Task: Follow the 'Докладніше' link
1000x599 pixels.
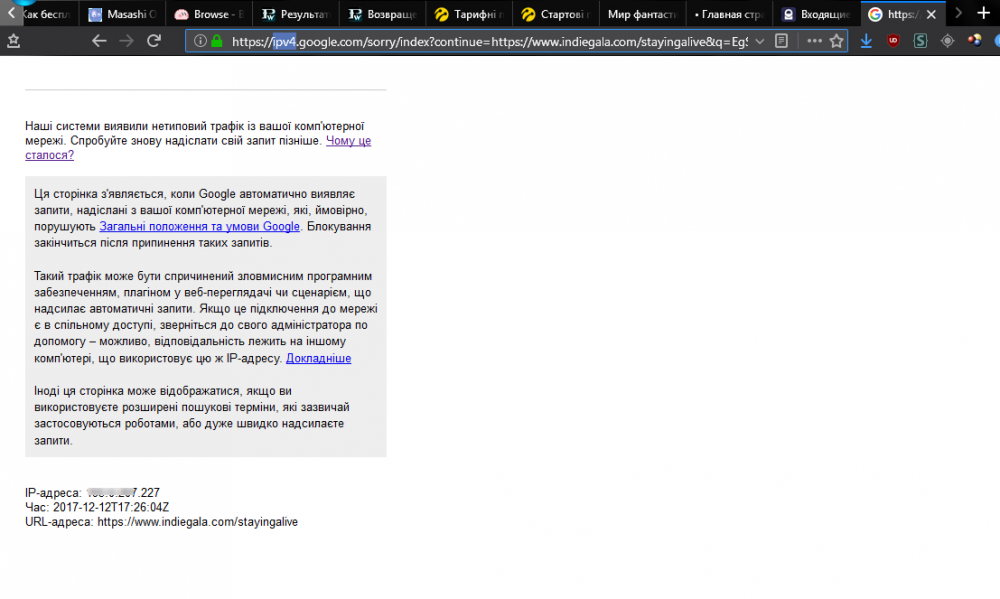Action: (318, 359)
